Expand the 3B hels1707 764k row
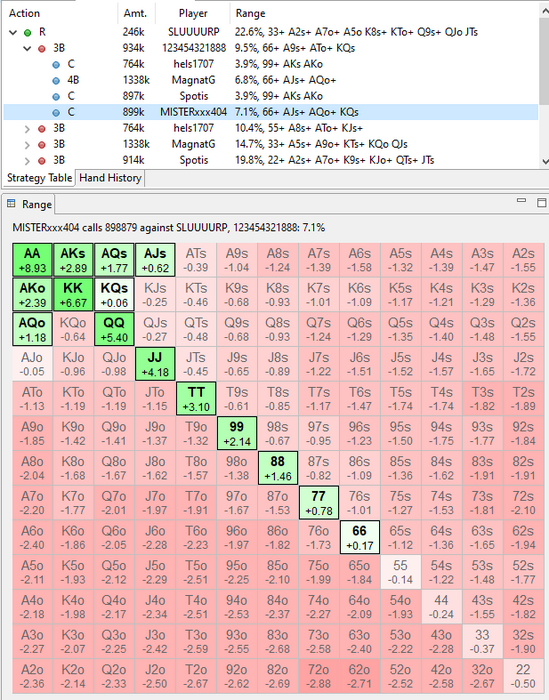This screenshot has height=700, width=549. point(27,129)
